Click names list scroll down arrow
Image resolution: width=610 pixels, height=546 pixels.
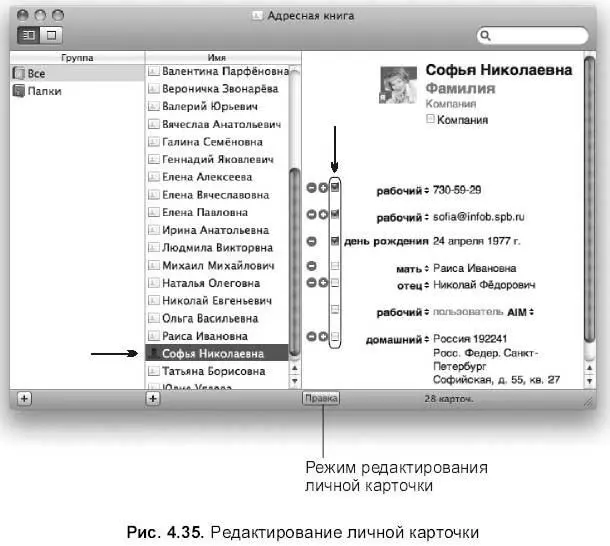click(x=294, y=381)
